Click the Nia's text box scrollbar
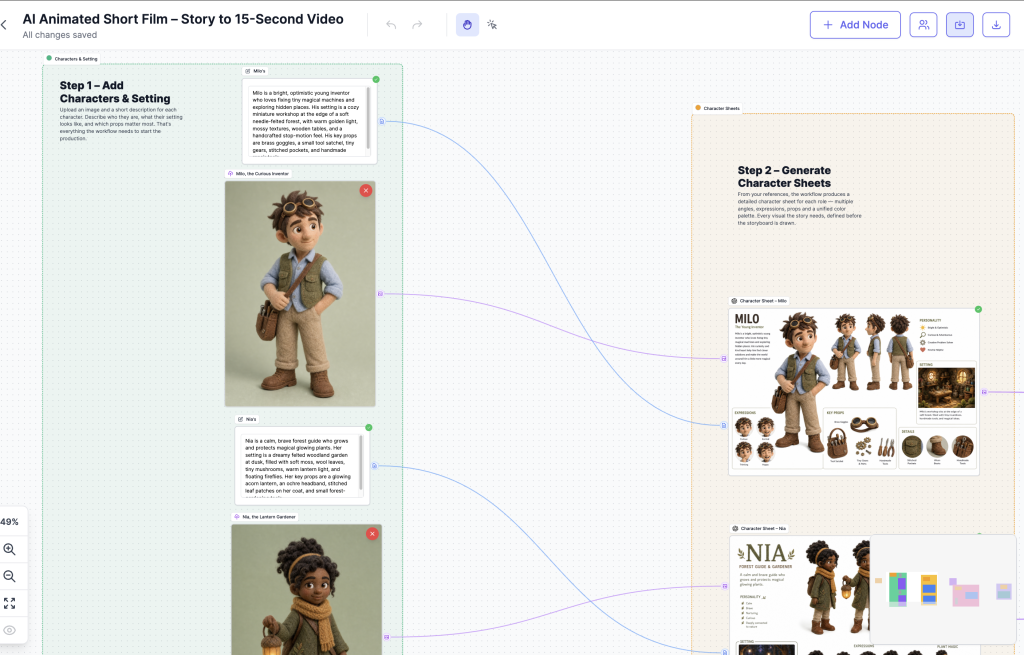1024x655 pixels. [361, 462]
